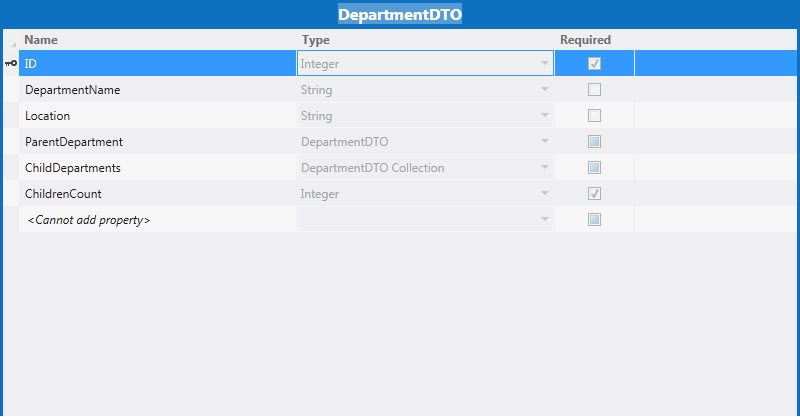Click the row header of ParentDepartment row
The image size is (800, 417).
pos(11,142)
